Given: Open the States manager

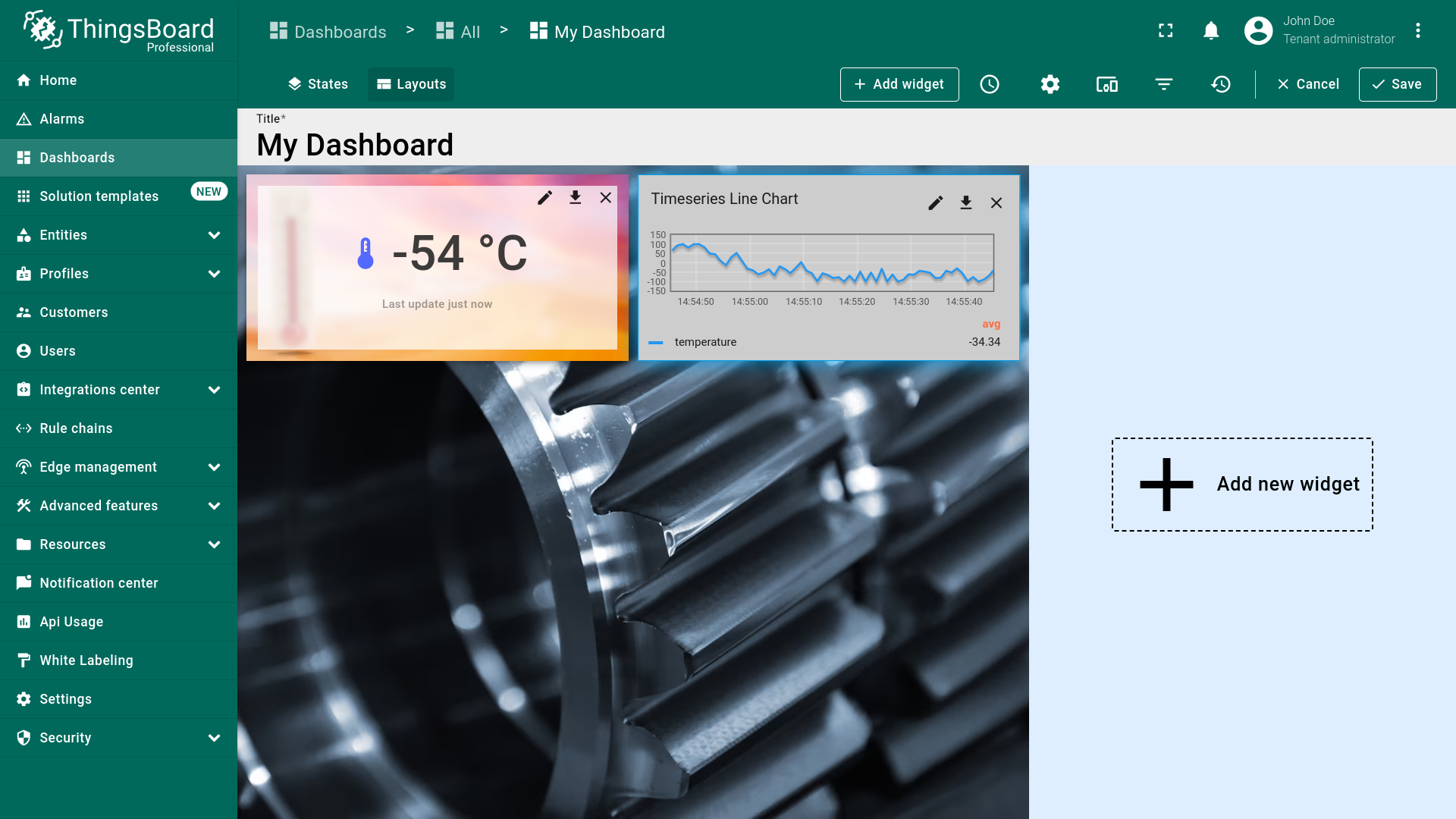Looking at the screenshot, I should point(318,84).
